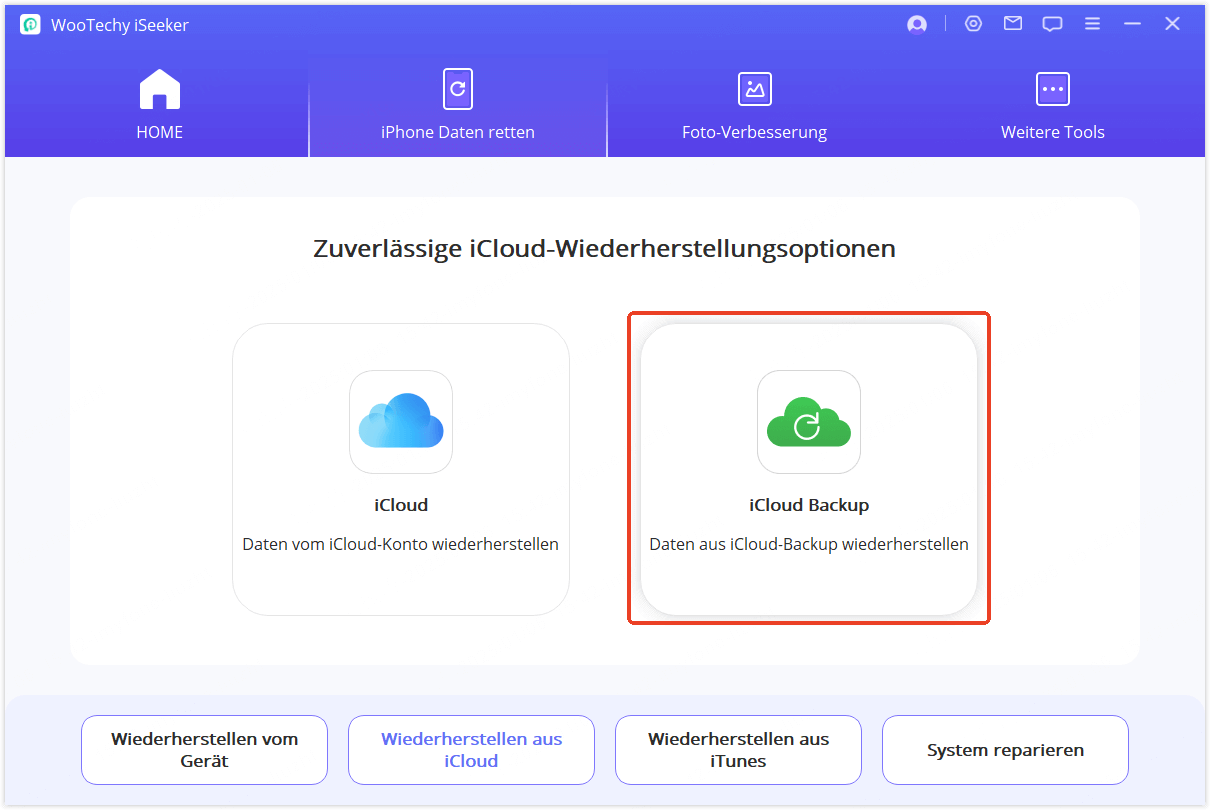Image resolution: width=1210 pixels, height=810 pixels.
Task: Click Wiederherstellen aus iTunes
Action: click(738, 750)
